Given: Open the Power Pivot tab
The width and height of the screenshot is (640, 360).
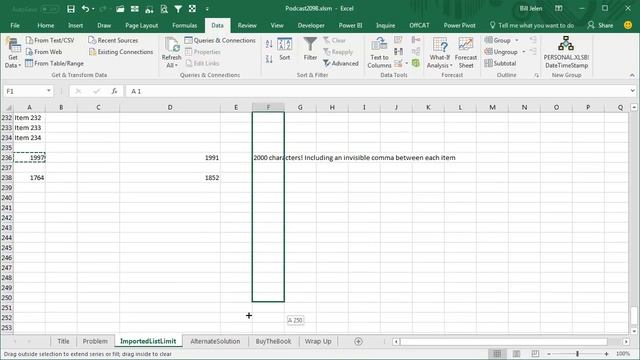Looking at the screenshot, I should tap(459, 25).
